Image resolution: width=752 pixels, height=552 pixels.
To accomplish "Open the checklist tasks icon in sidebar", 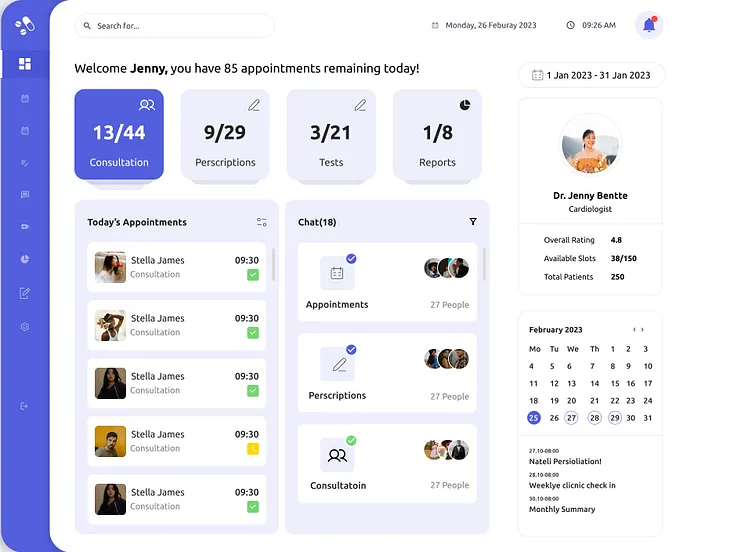I will point(25,163).
